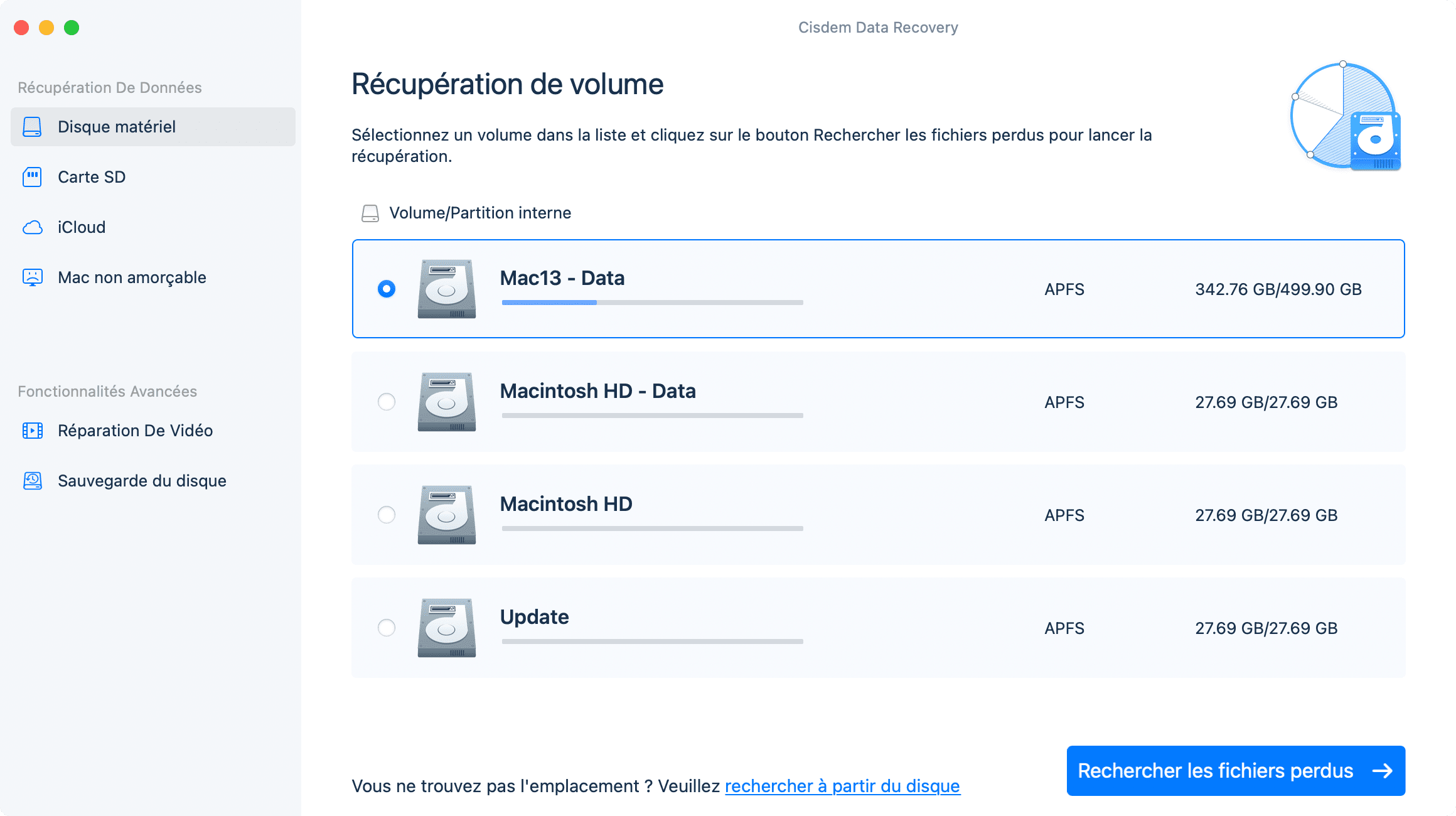Click the Mac13 - Data usage bar

pos(652,303)
